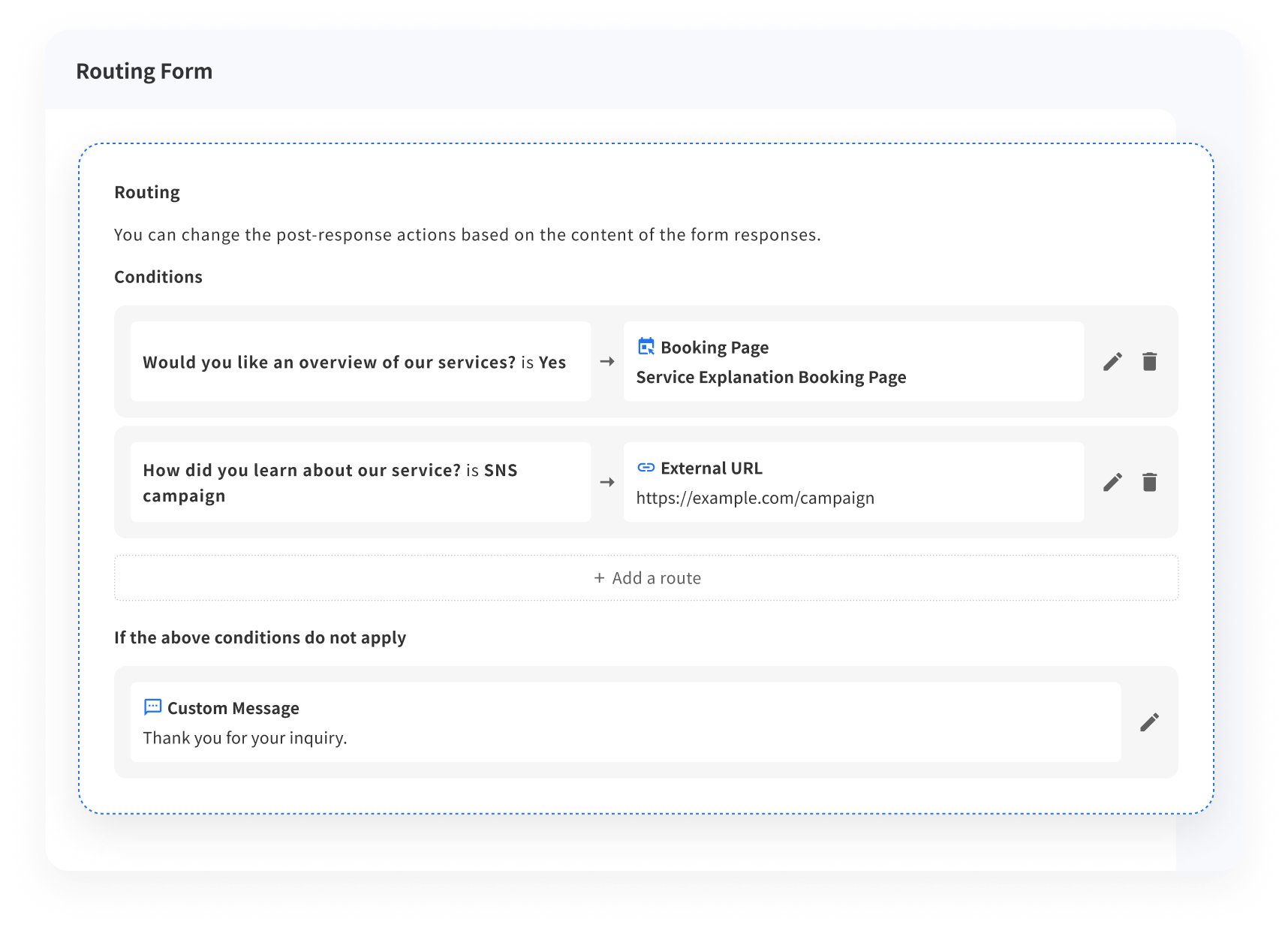Click the arrow linking first condition to Booking Page
Viewport: 1288px width, 931px height.
(608, 361)
